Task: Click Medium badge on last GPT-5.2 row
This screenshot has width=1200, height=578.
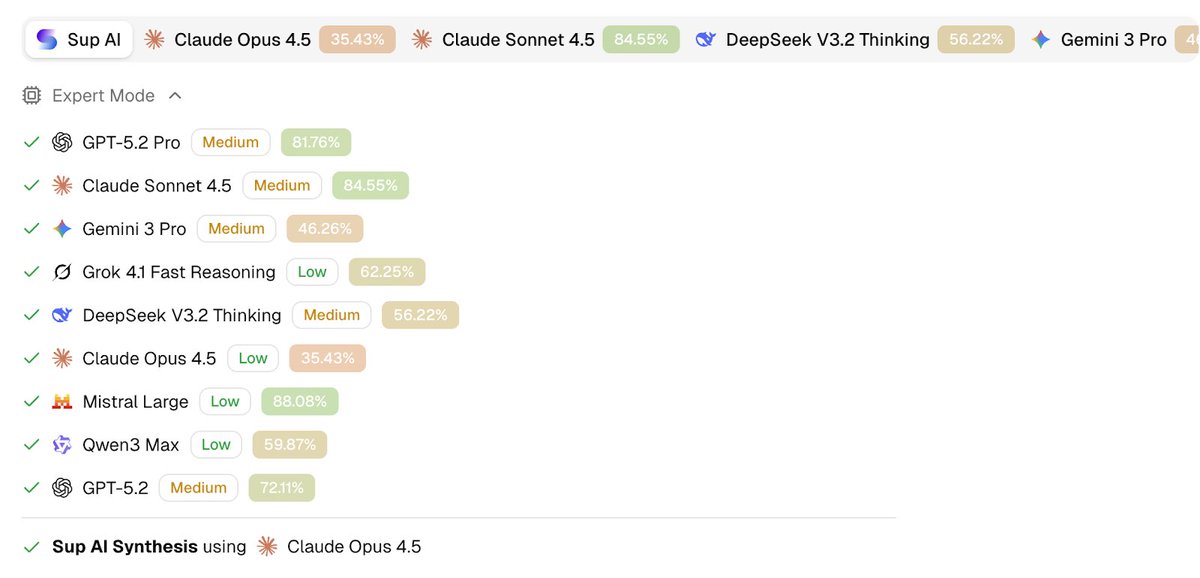Action: pos(199,488)
